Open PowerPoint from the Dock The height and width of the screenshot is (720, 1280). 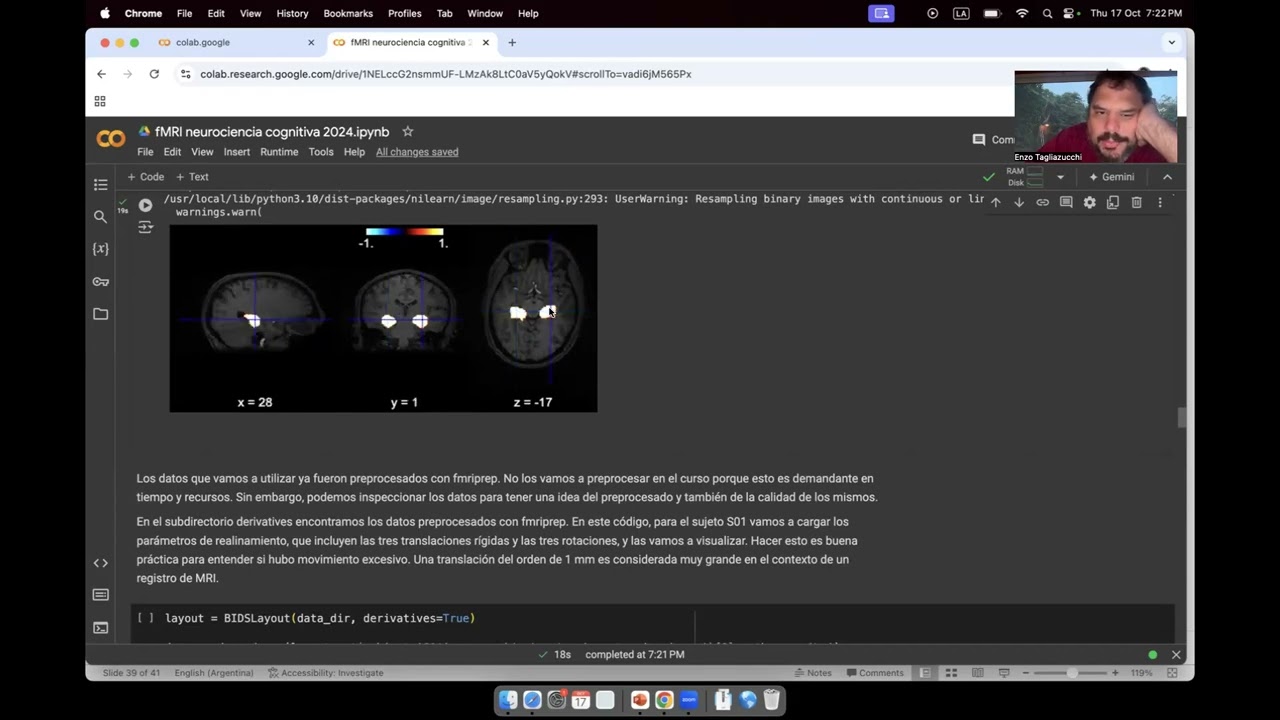pos(640,700)
